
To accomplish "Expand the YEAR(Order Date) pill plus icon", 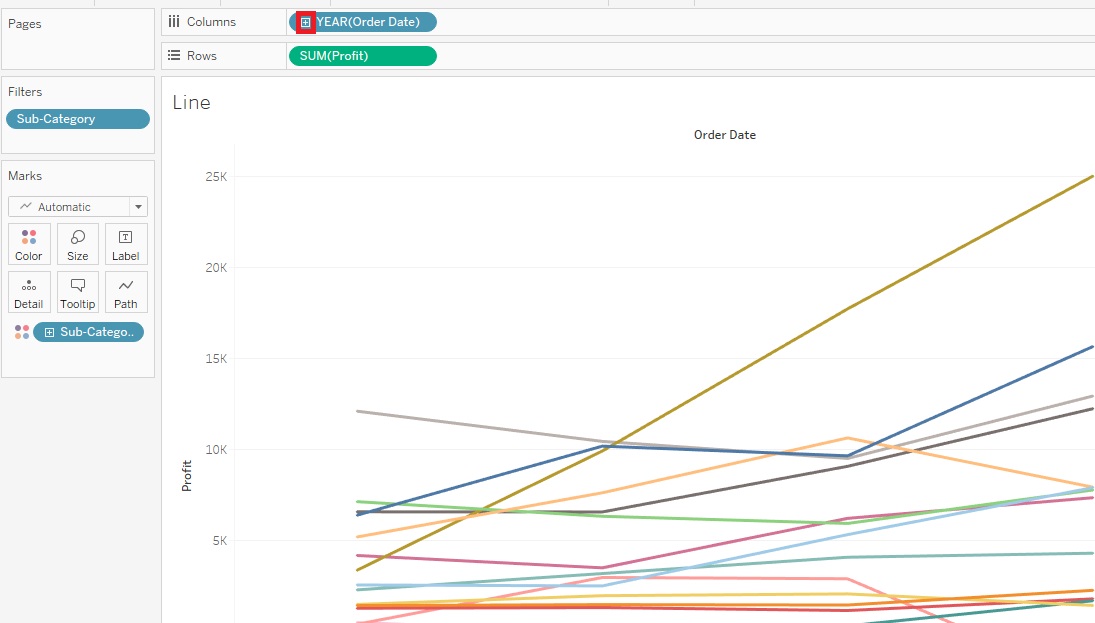I will pos(305,22).
